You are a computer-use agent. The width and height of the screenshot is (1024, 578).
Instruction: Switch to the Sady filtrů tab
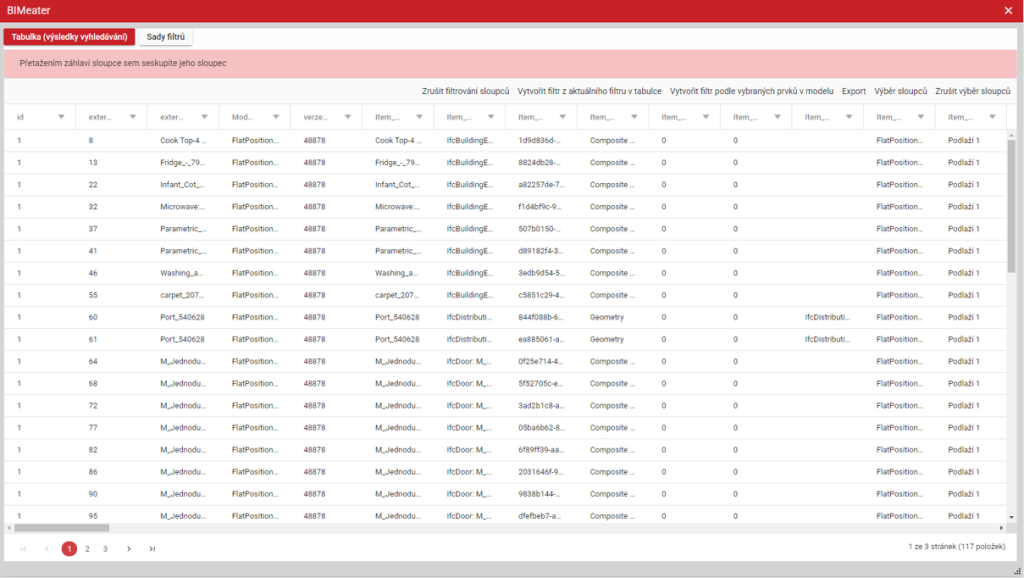(x=166, y=37)
